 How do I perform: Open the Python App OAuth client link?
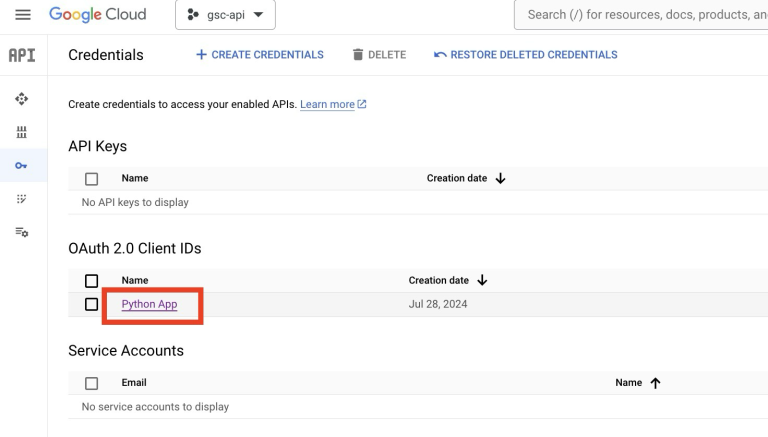point(149,304)
